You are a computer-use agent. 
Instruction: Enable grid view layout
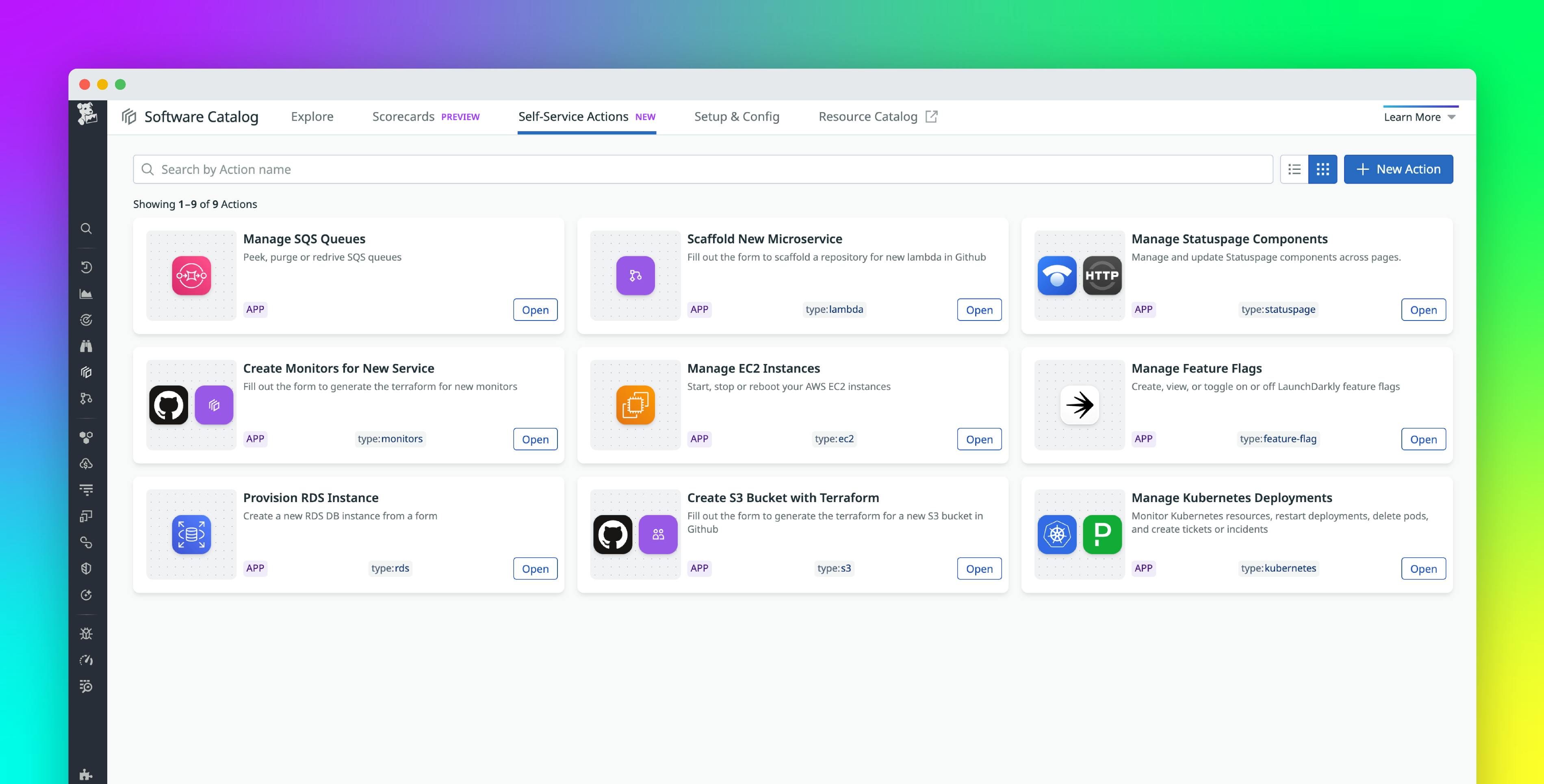coord(1323,169)
